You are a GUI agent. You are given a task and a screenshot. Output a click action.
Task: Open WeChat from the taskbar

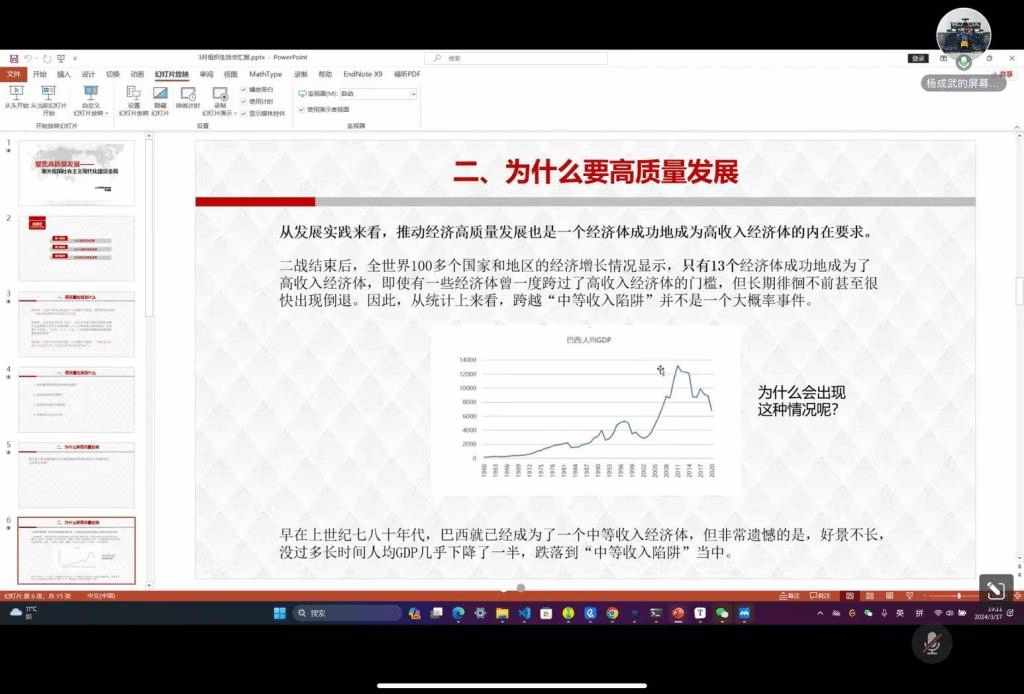[x=722, y=612]
